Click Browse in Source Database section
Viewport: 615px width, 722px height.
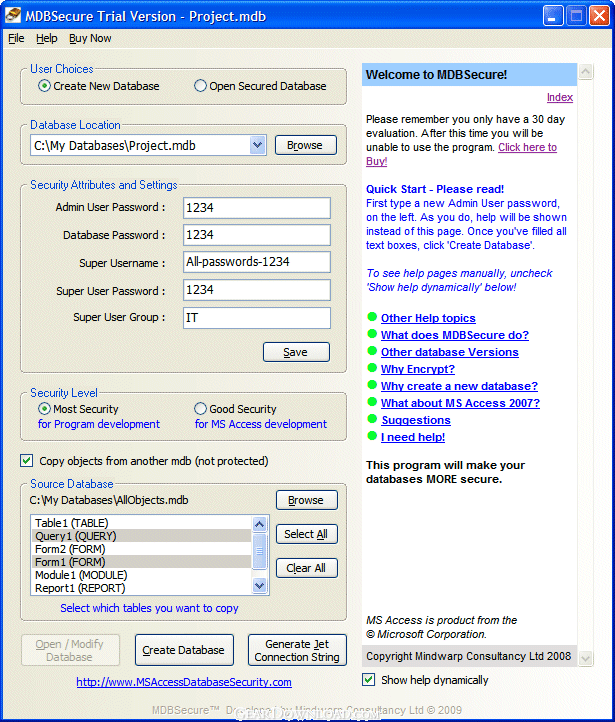(x=307, y=501)
